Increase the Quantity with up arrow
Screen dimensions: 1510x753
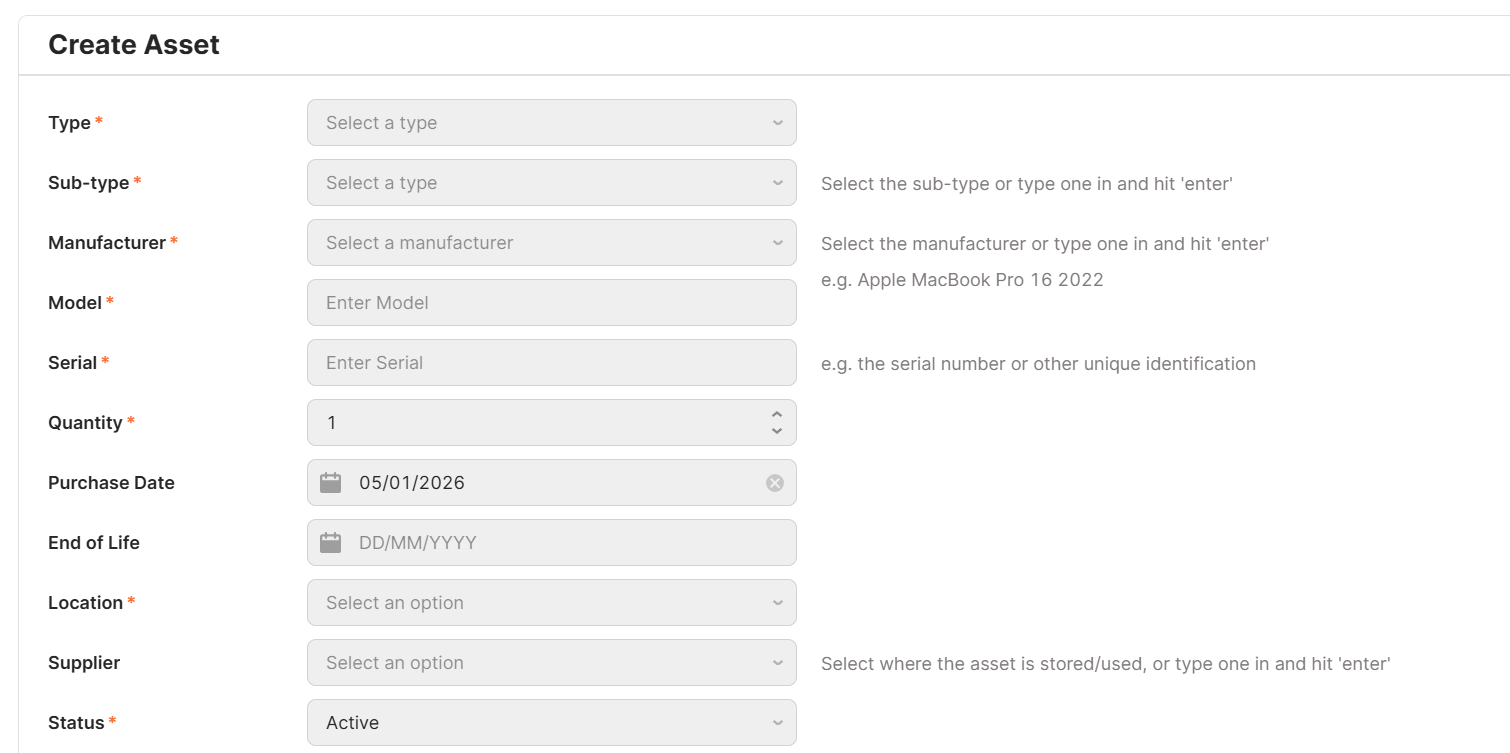click(x=777, y=415)
